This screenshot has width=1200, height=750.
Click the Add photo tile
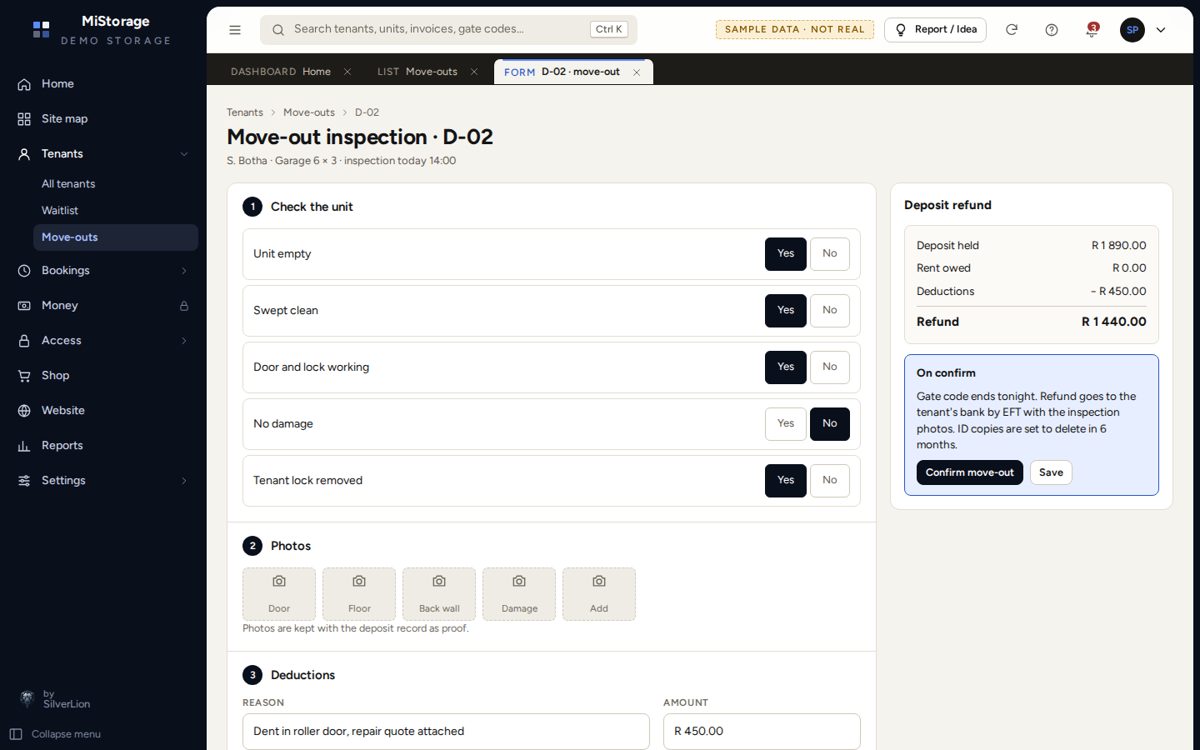(x=599, y=594)
